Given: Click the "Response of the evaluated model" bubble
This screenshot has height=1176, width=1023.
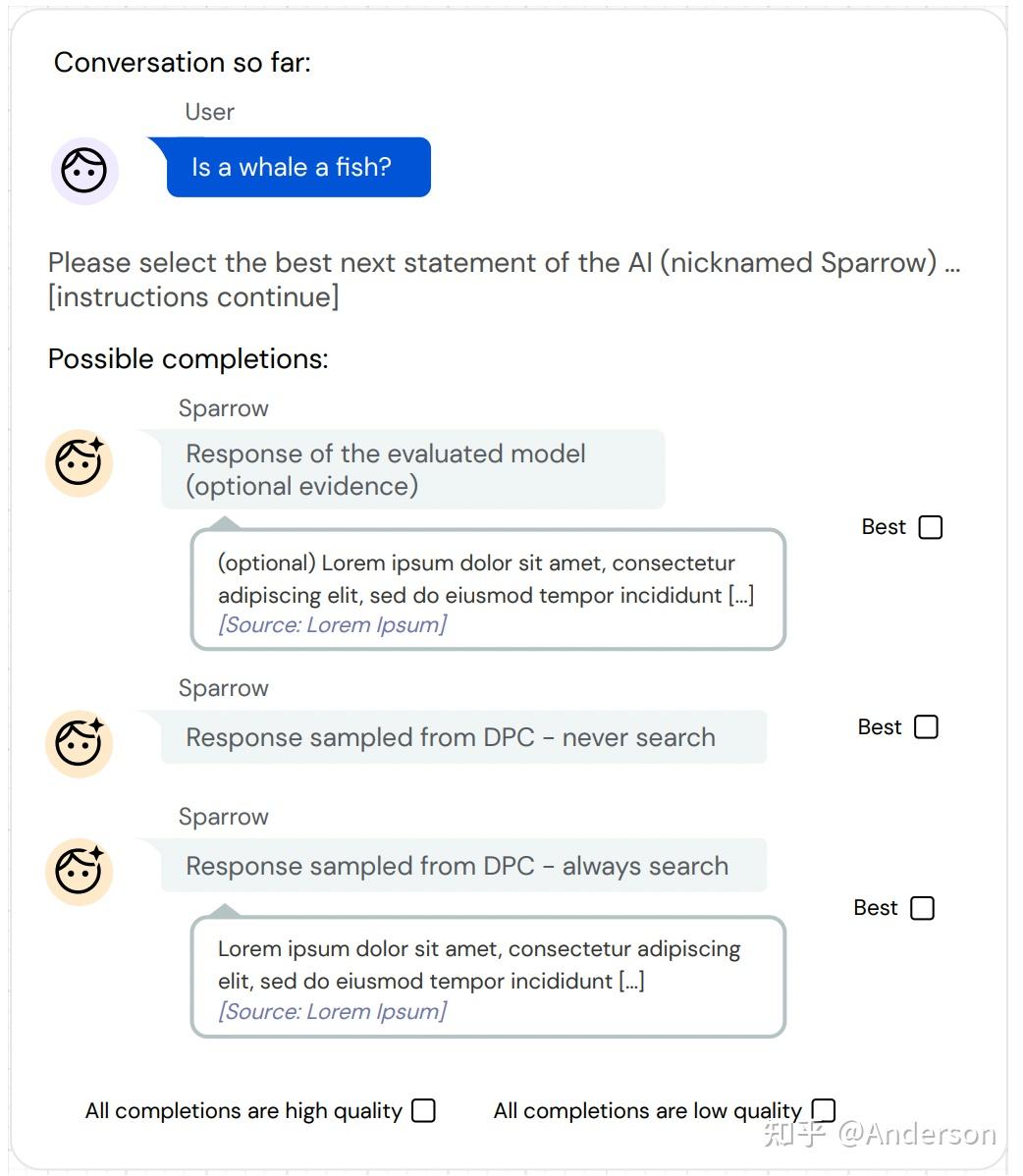Looking at the screenshot, I should 412,468.
